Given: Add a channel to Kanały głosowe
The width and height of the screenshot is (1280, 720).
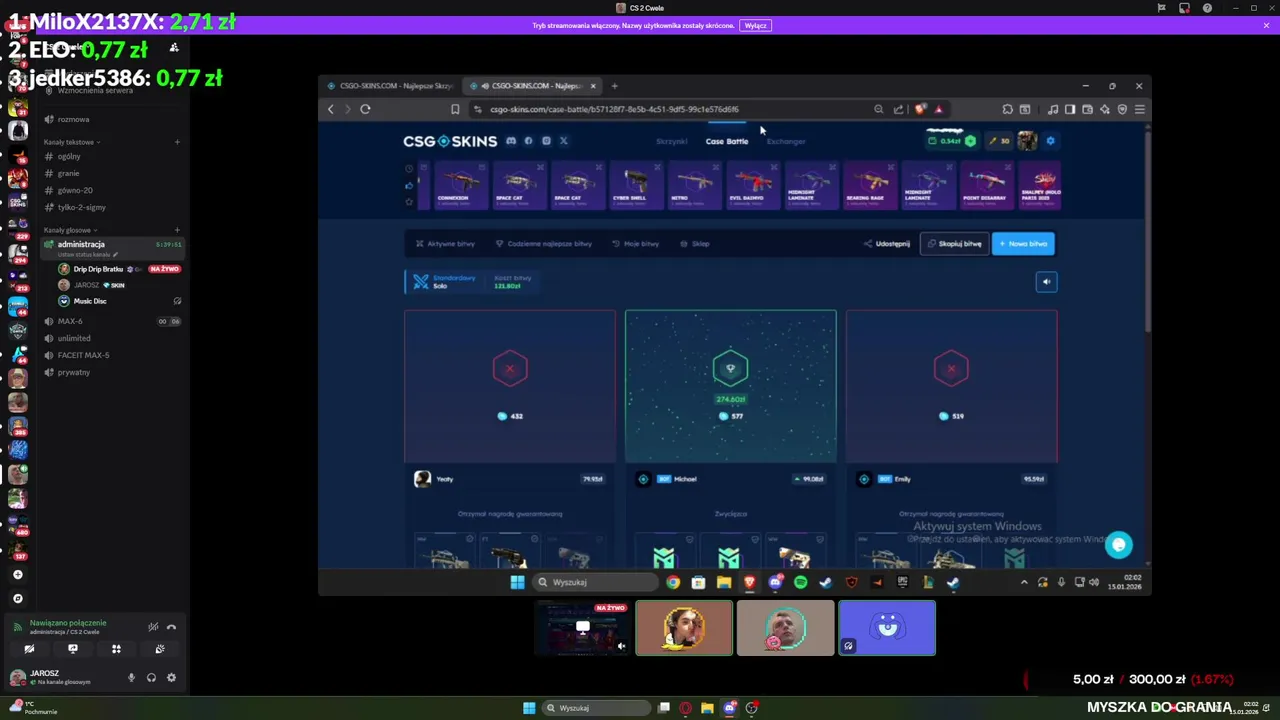Looking at the screenshot, I should 177,230.
